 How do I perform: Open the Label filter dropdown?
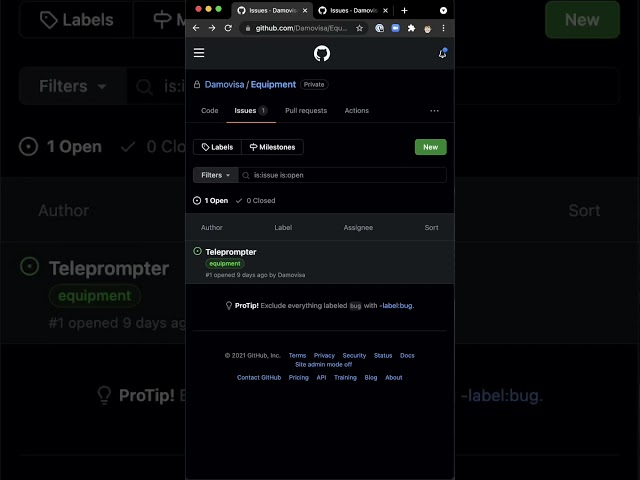tap(283, 227)
